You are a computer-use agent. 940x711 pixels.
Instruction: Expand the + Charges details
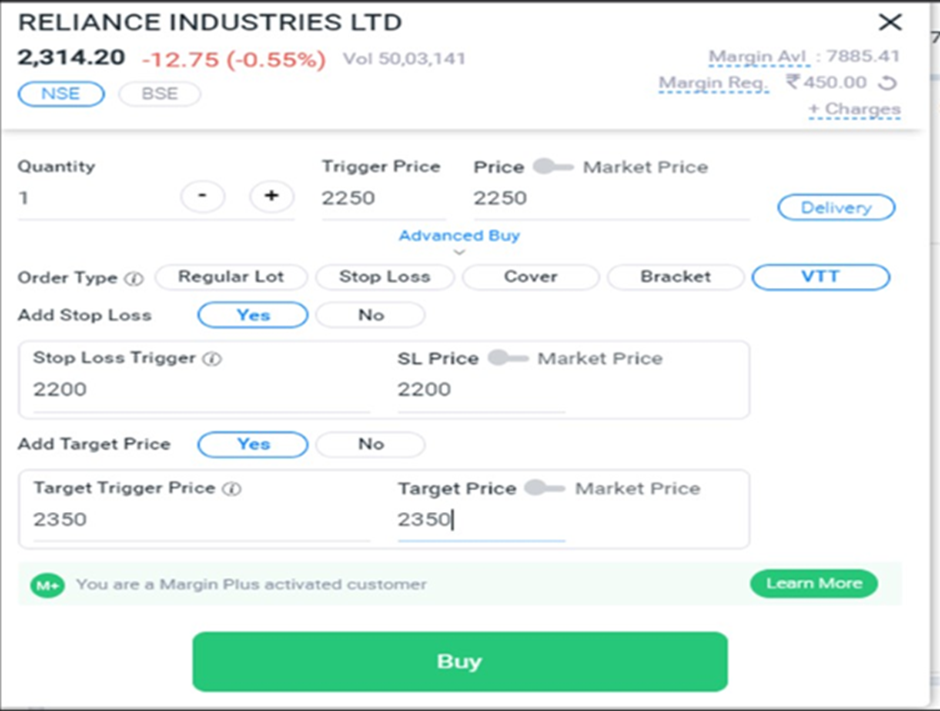click(854, 109)
